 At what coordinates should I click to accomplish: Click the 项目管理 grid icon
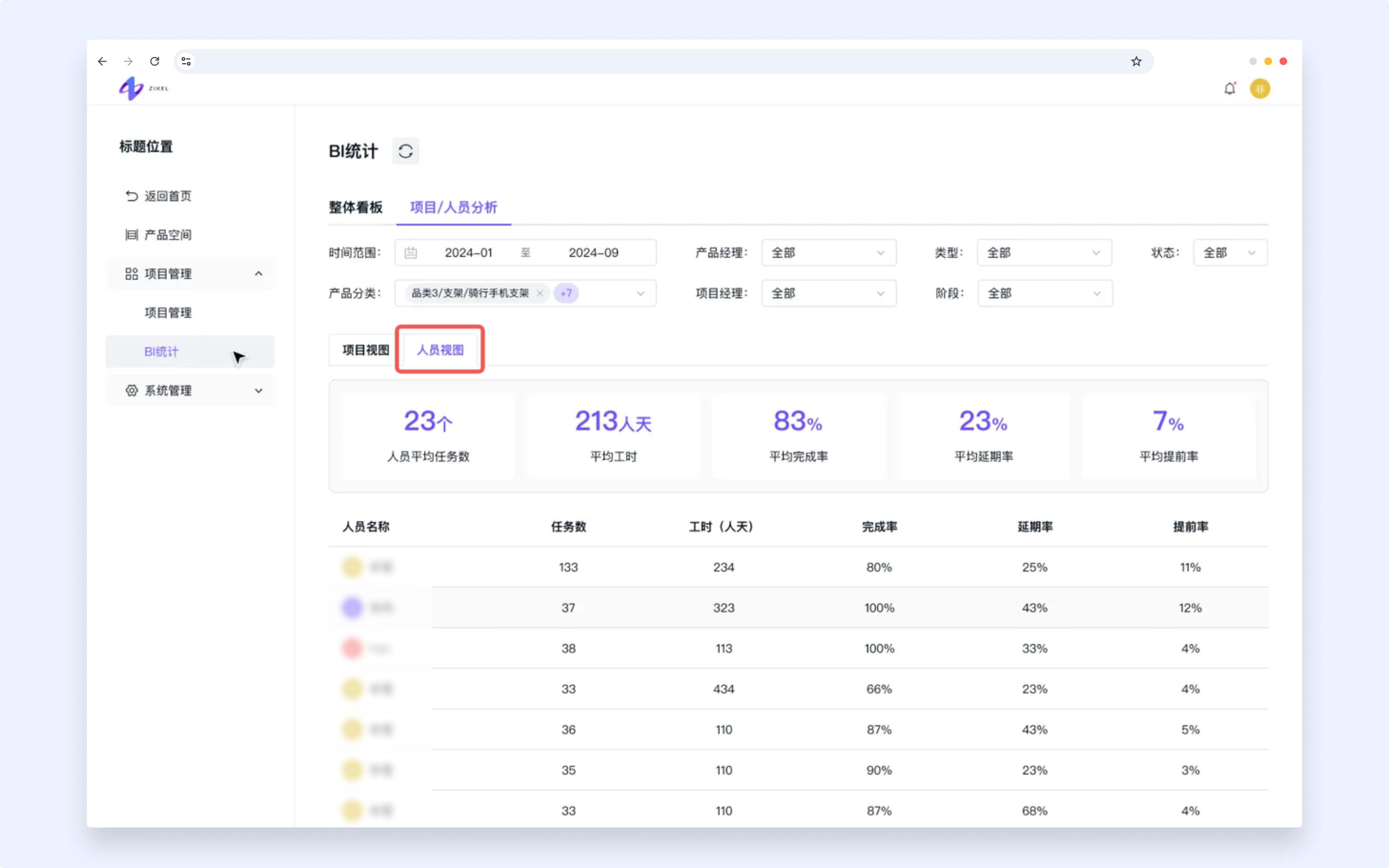pos(132,274)
